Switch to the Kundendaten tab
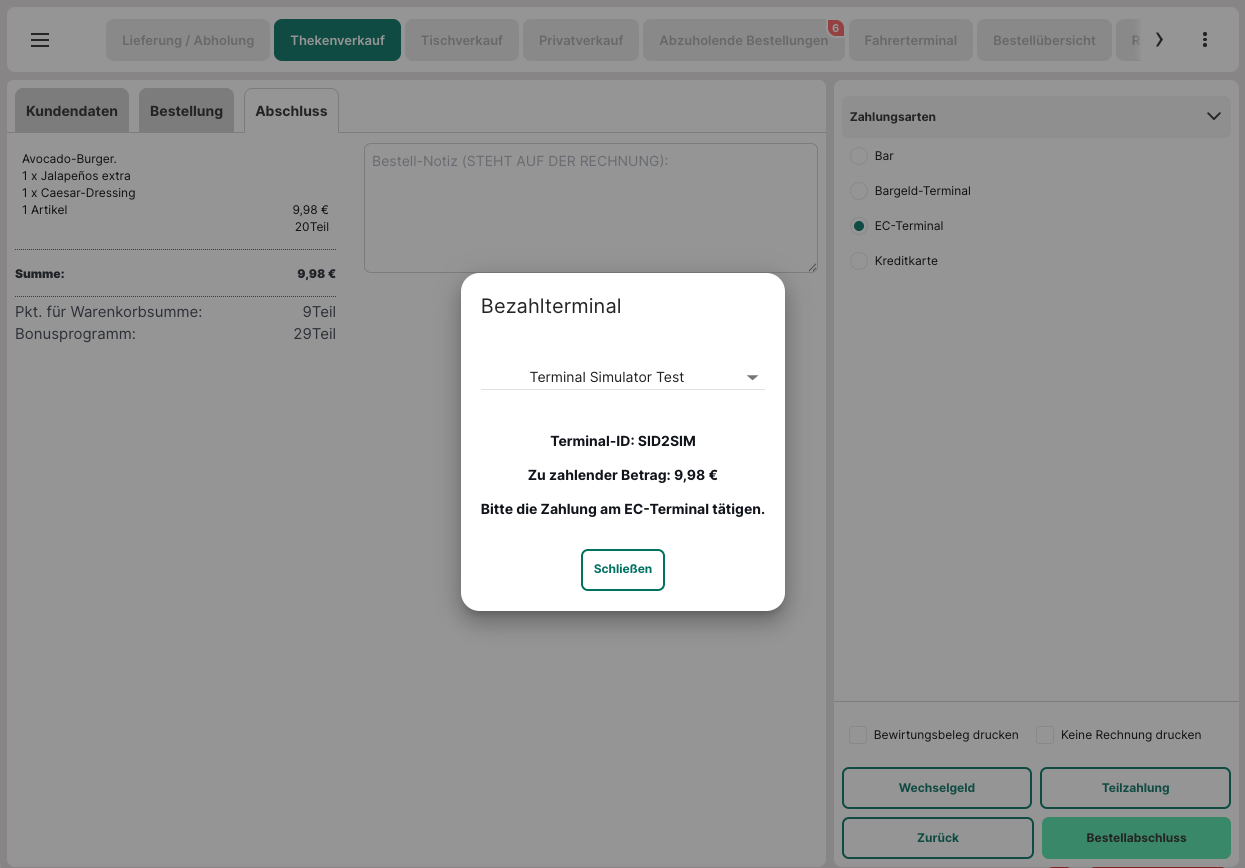 tap(72, 111)
